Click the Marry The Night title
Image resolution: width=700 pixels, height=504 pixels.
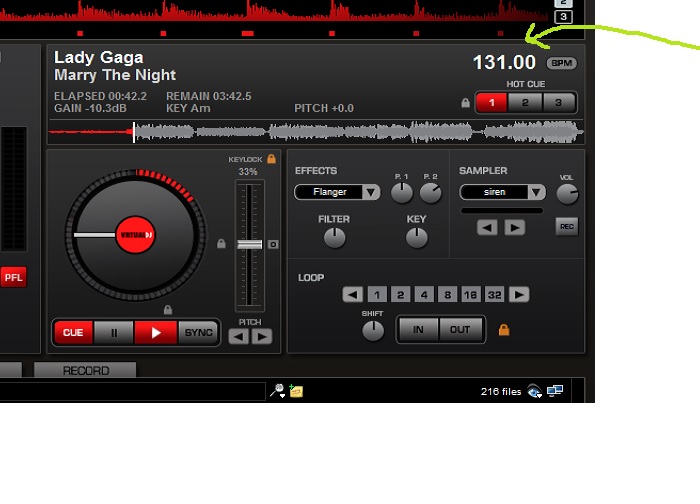tap(115, 75)
